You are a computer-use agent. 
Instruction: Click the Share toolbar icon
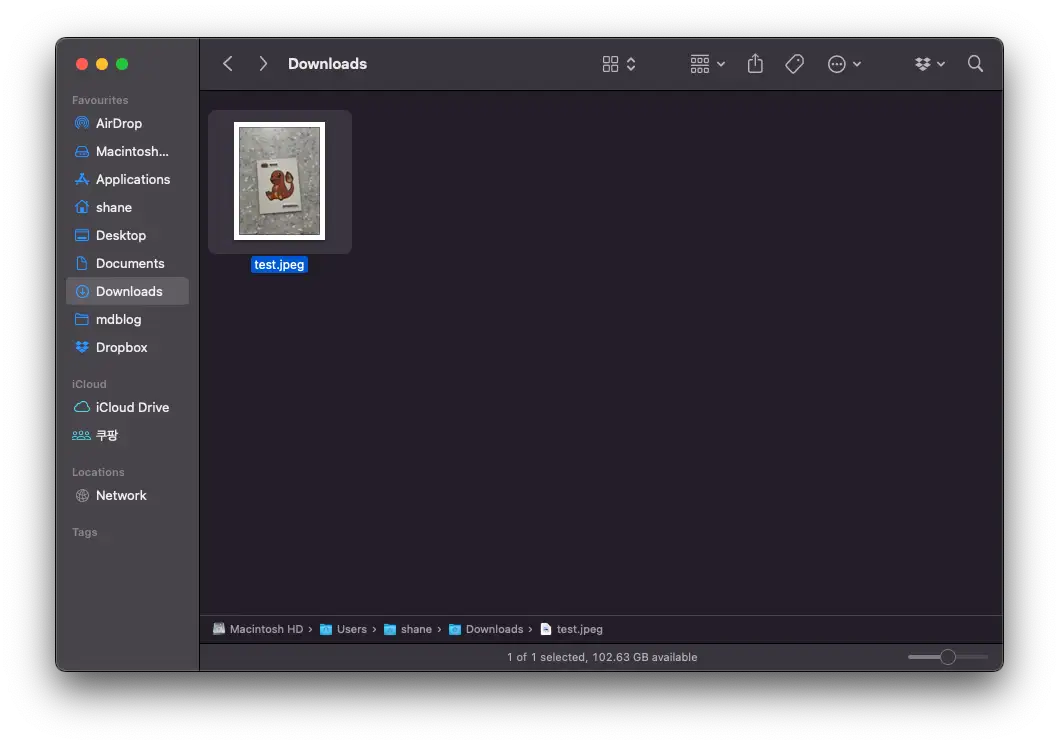[755, 63]
